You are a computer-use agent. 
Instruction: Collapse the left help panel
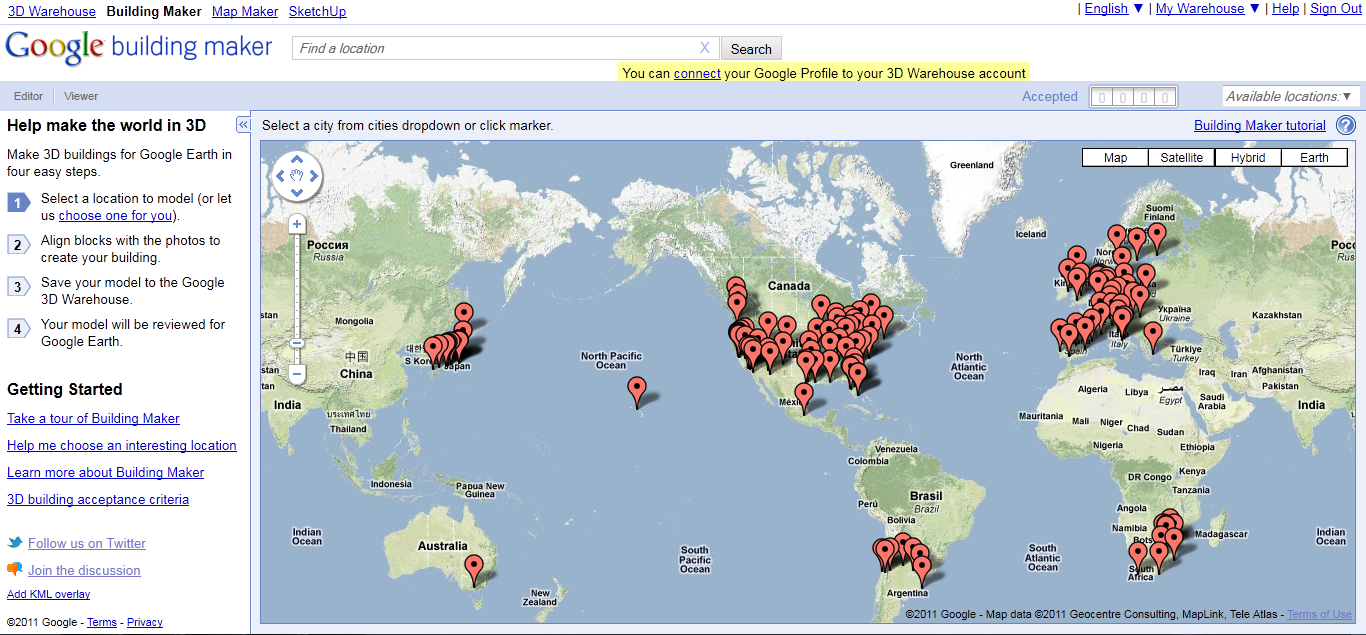click(243, 124)
